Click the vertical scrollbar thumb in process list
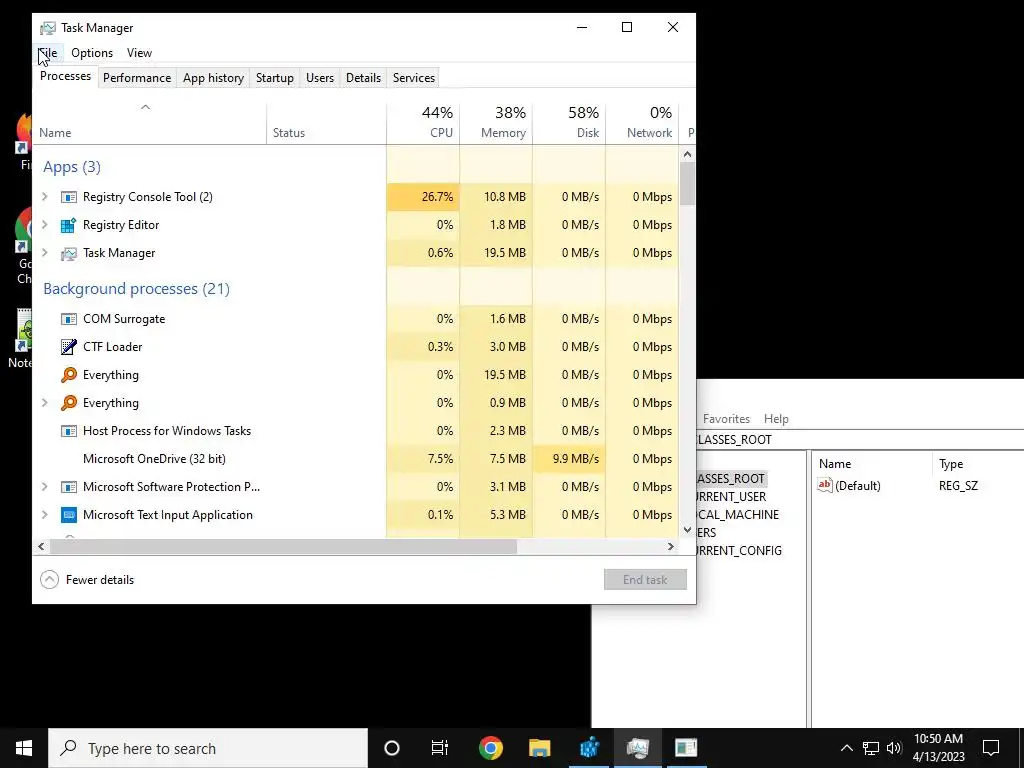The width and height of the screenshot is (1024, 768). pyautogui.click(x=687, y=184)
